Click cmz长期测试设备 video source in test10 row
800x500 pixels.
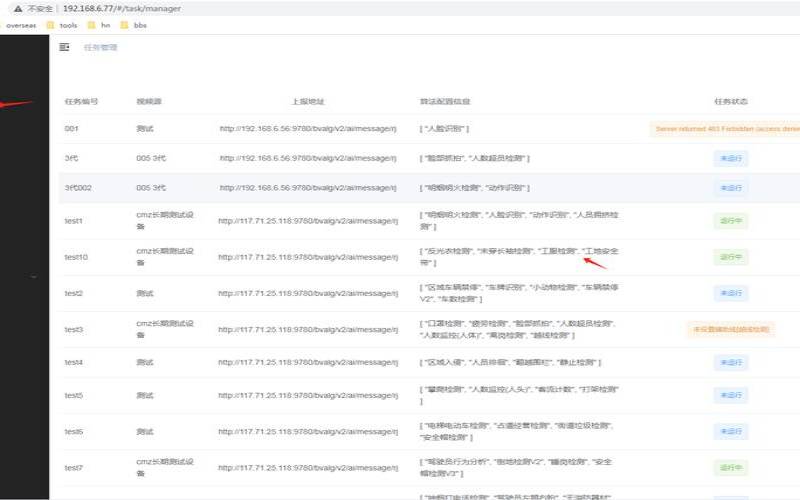pyautogui.click(x=165, y=257)
